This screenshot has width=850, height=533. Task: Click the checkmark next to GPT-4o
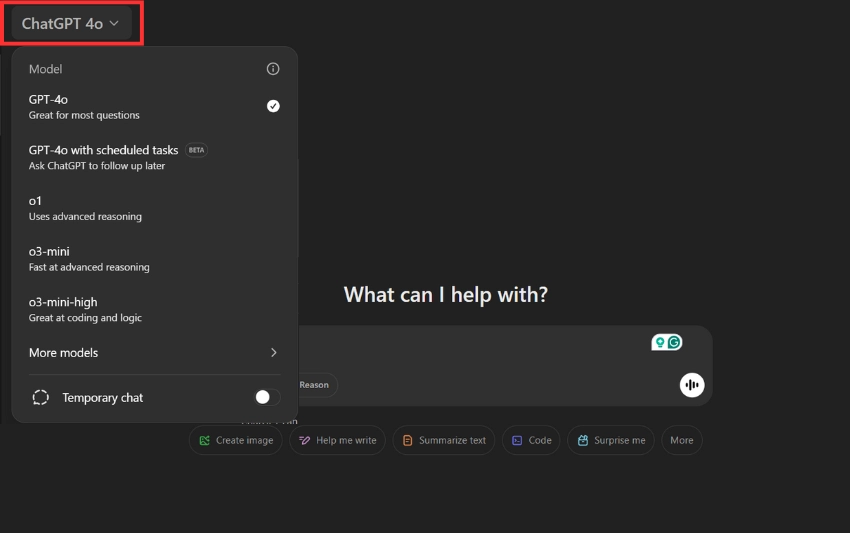273,106
